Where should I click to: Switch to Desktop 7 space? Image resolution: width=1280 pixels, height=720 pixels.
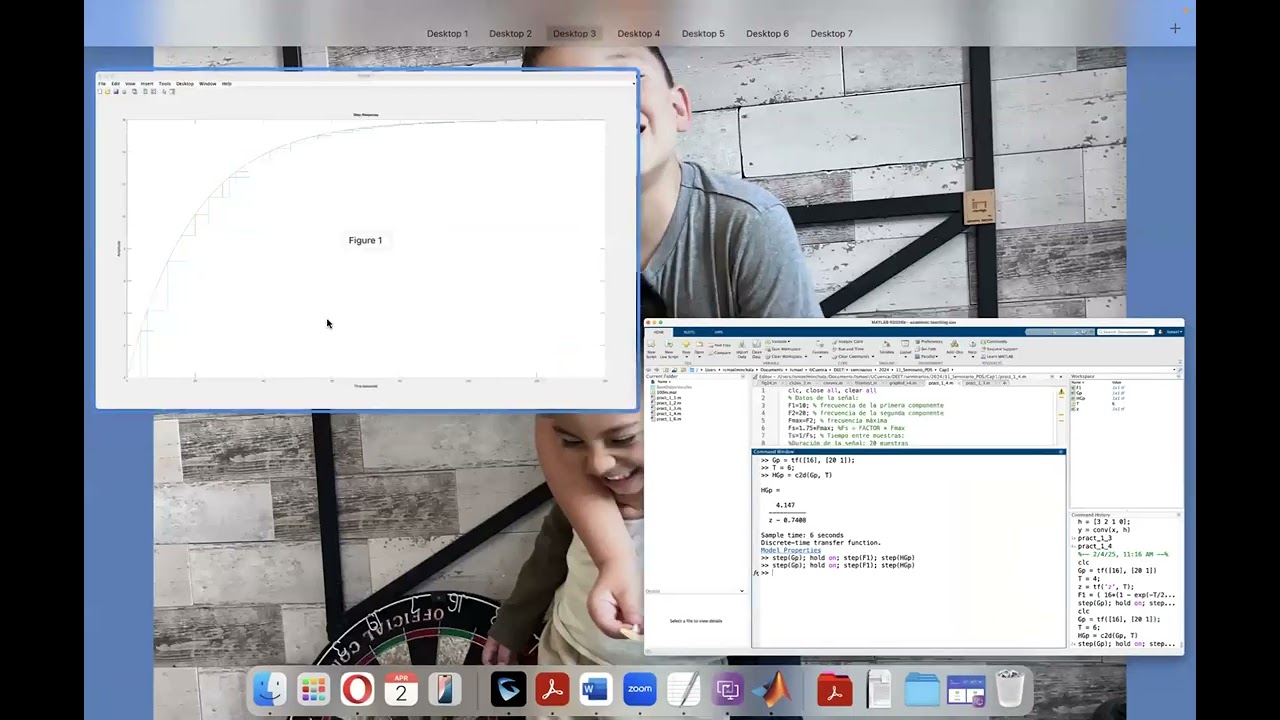click(x=831, y=33)
